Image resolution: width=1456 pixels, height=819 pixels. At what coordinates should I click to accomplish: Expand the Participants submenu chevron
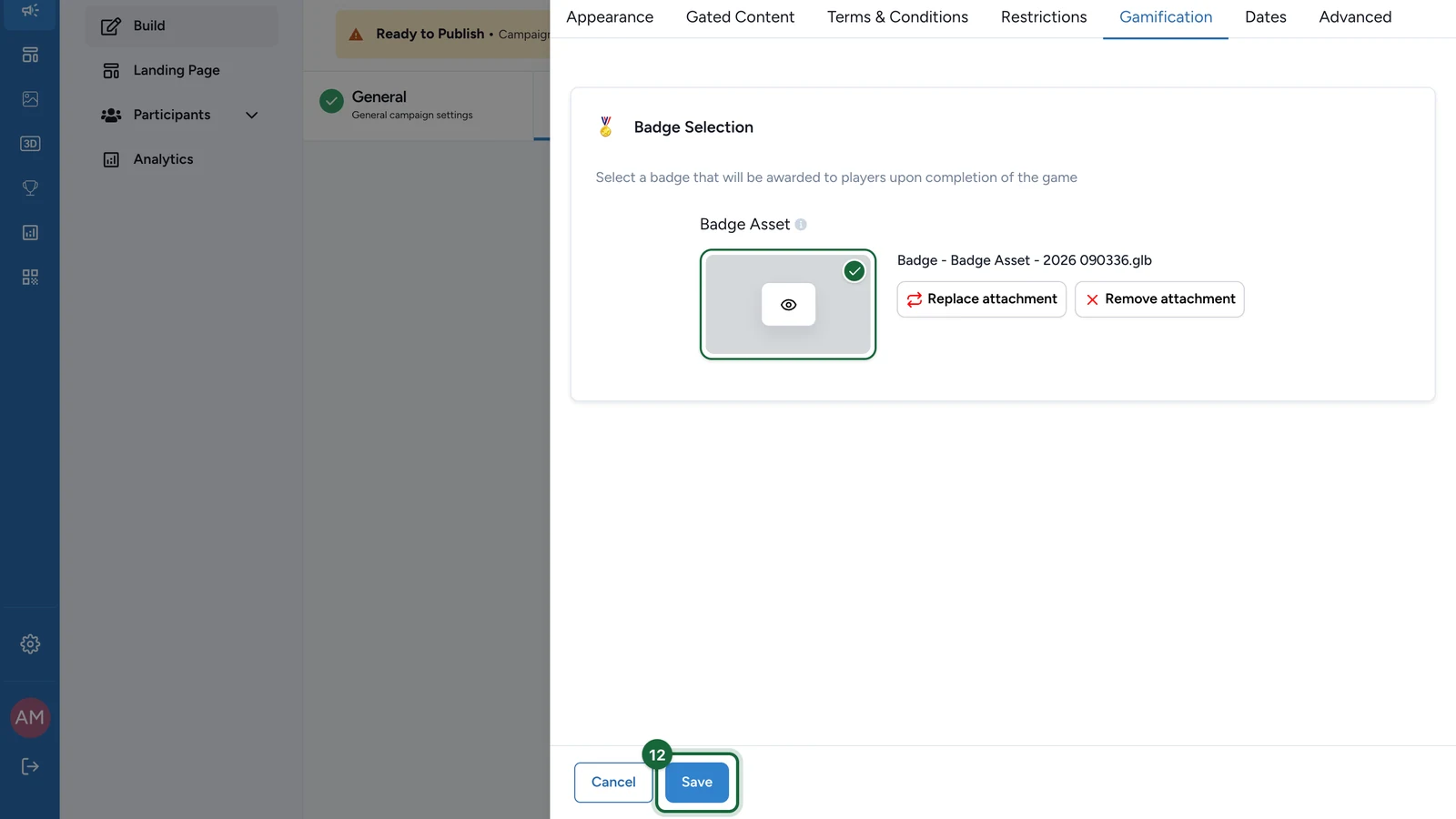point(252,115)
